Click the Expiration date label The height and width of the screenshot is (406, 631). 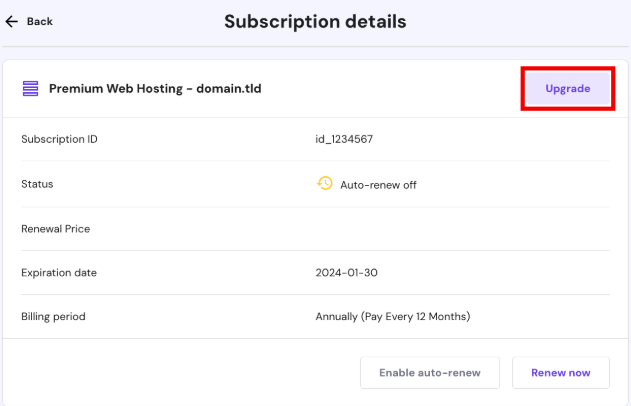pyautogui.click(x=59, y=272)
